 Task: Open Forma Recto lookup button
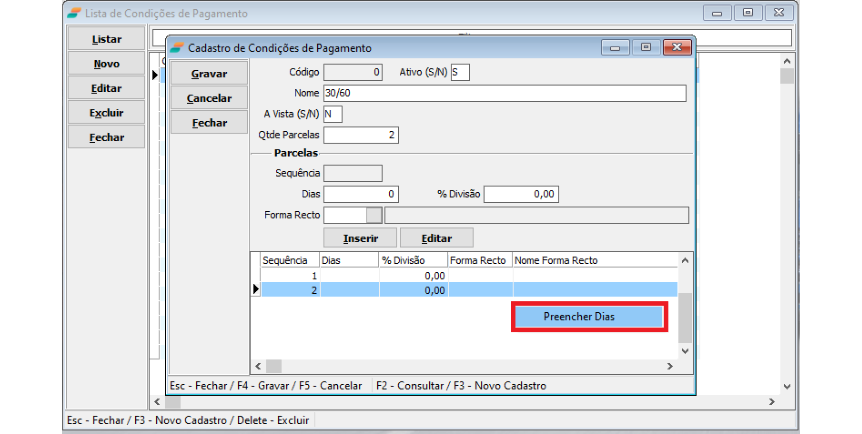click(x=374, y=215)
